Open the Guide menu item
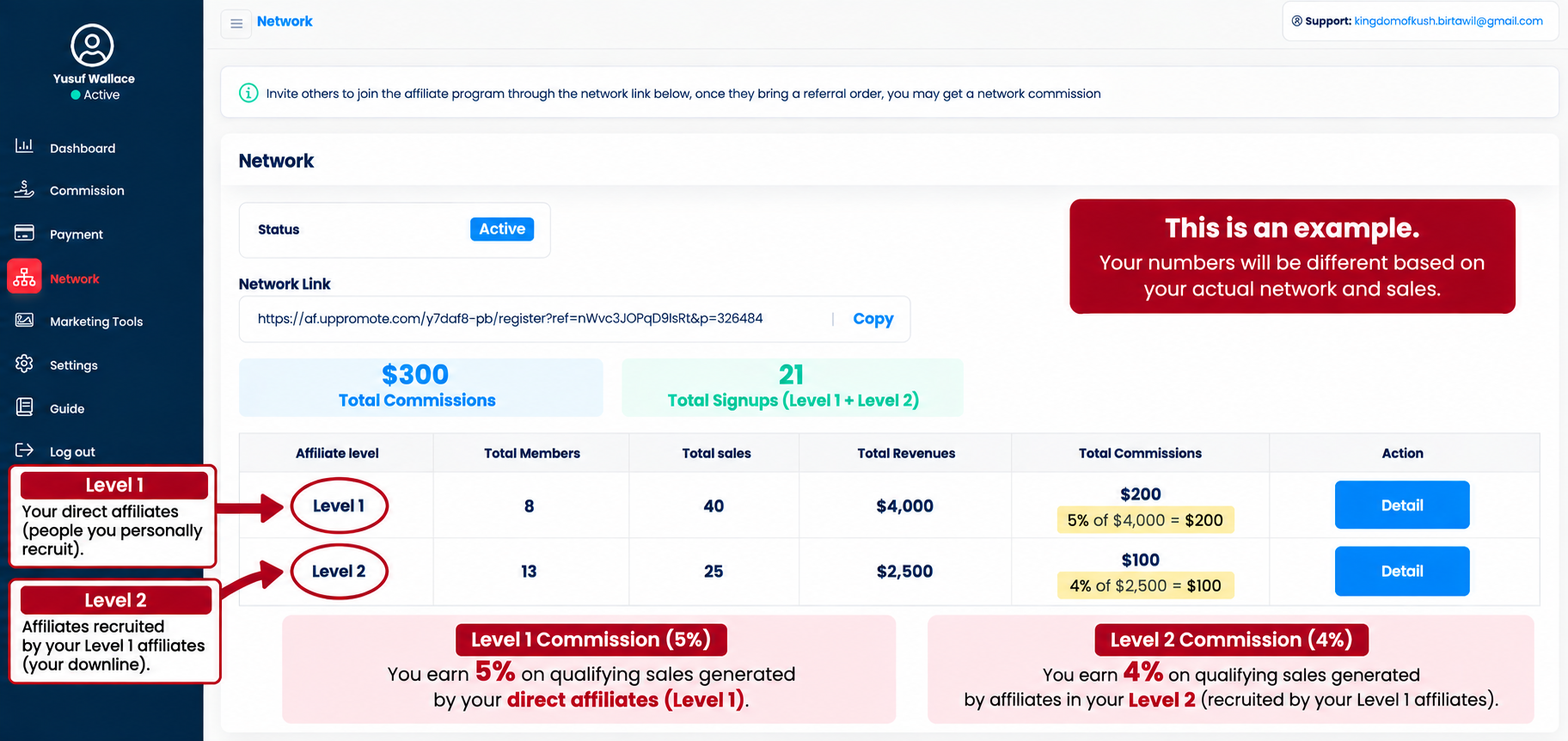The height and width of the screenshot is (741, 1568). 67,409
